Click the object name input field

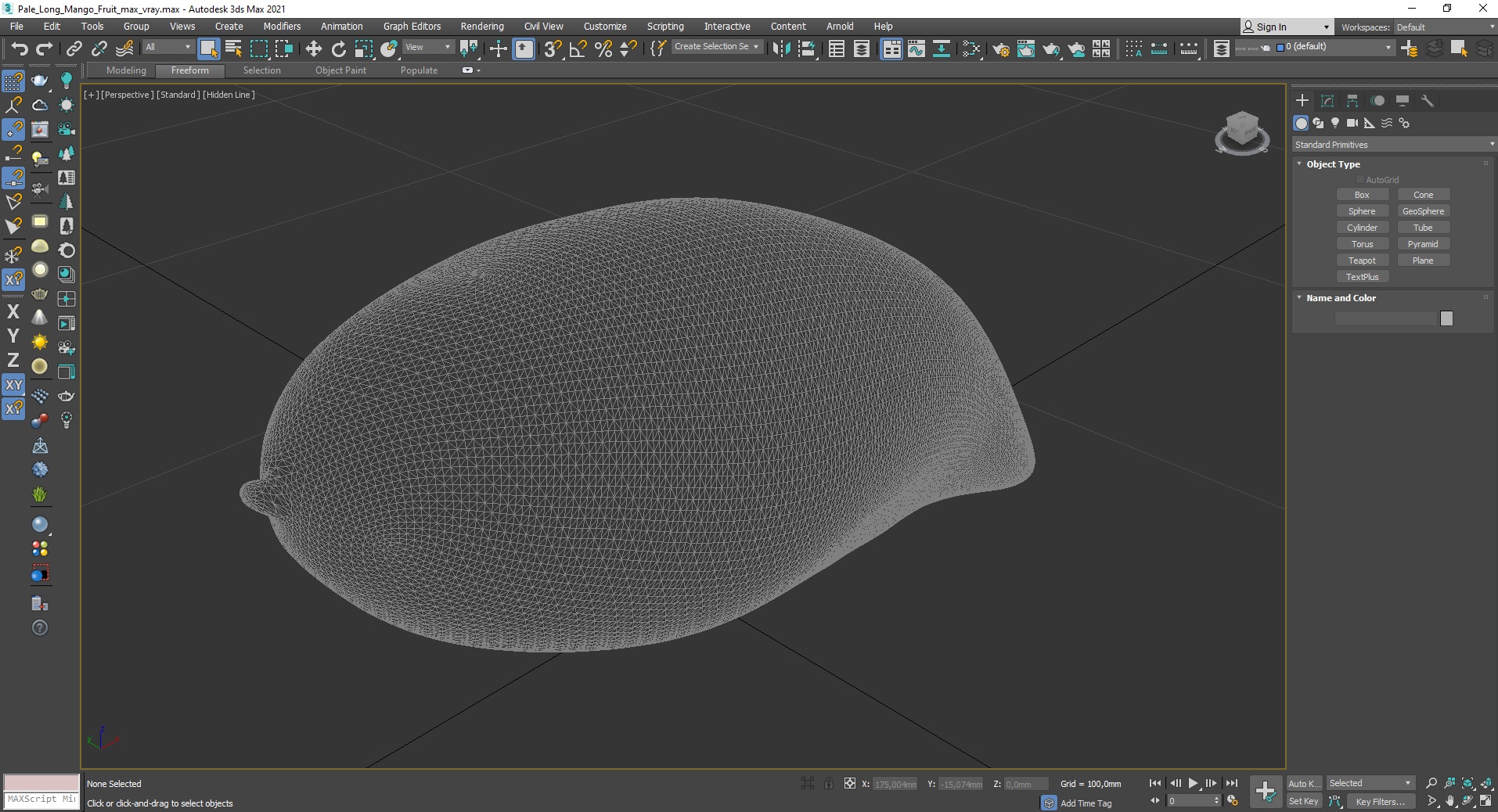(x=1386, y=318)
